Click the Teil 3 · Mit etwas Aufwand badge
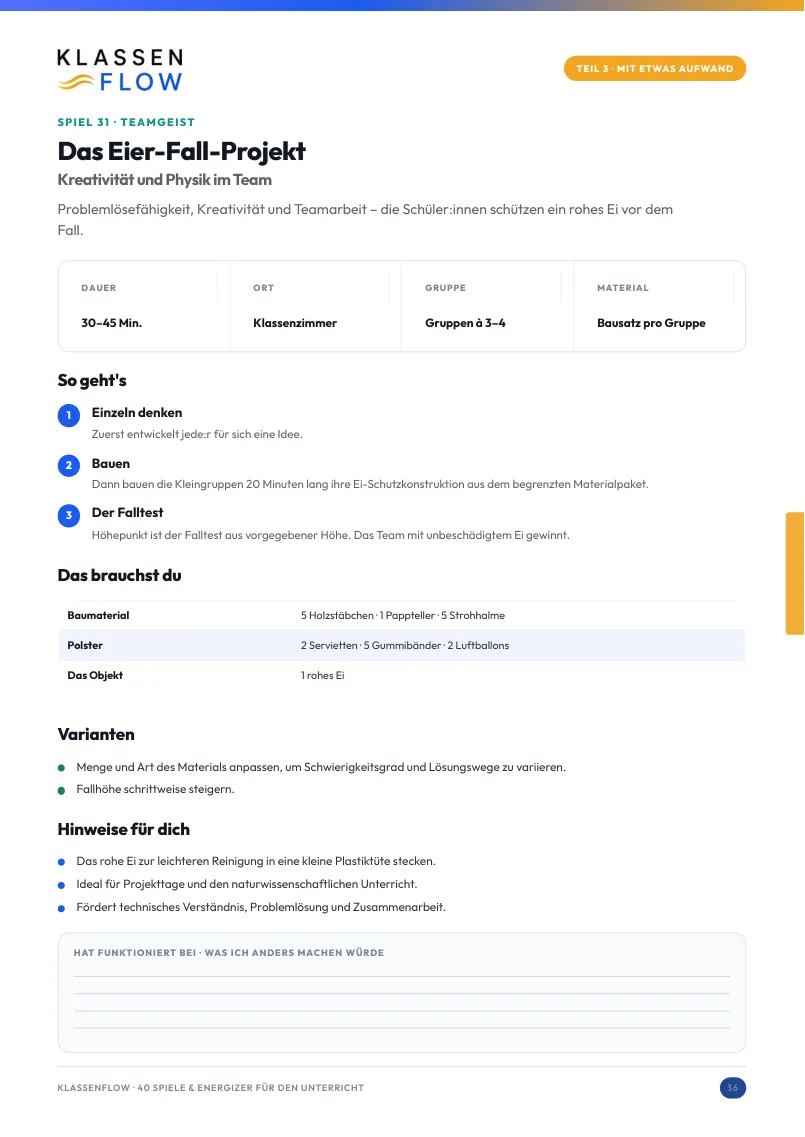This screenshot has width=805, height=1137. pos(655,68)
